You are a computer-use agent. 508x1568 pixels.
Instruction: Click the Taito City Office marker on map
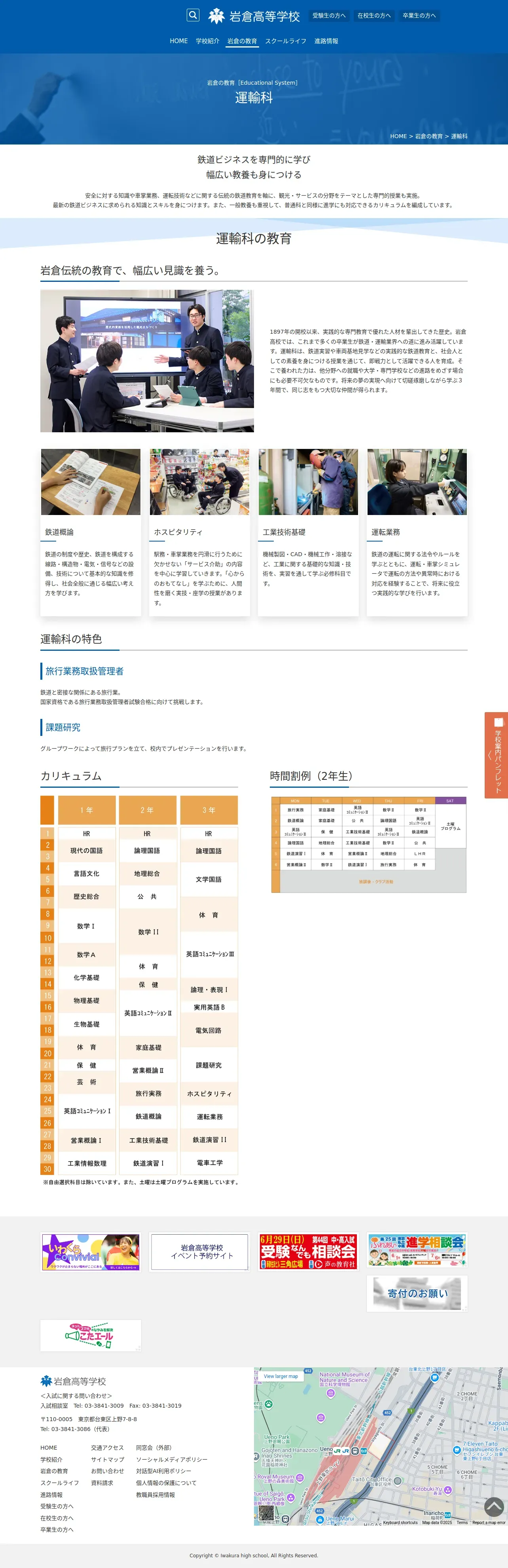pos(397,1481)
